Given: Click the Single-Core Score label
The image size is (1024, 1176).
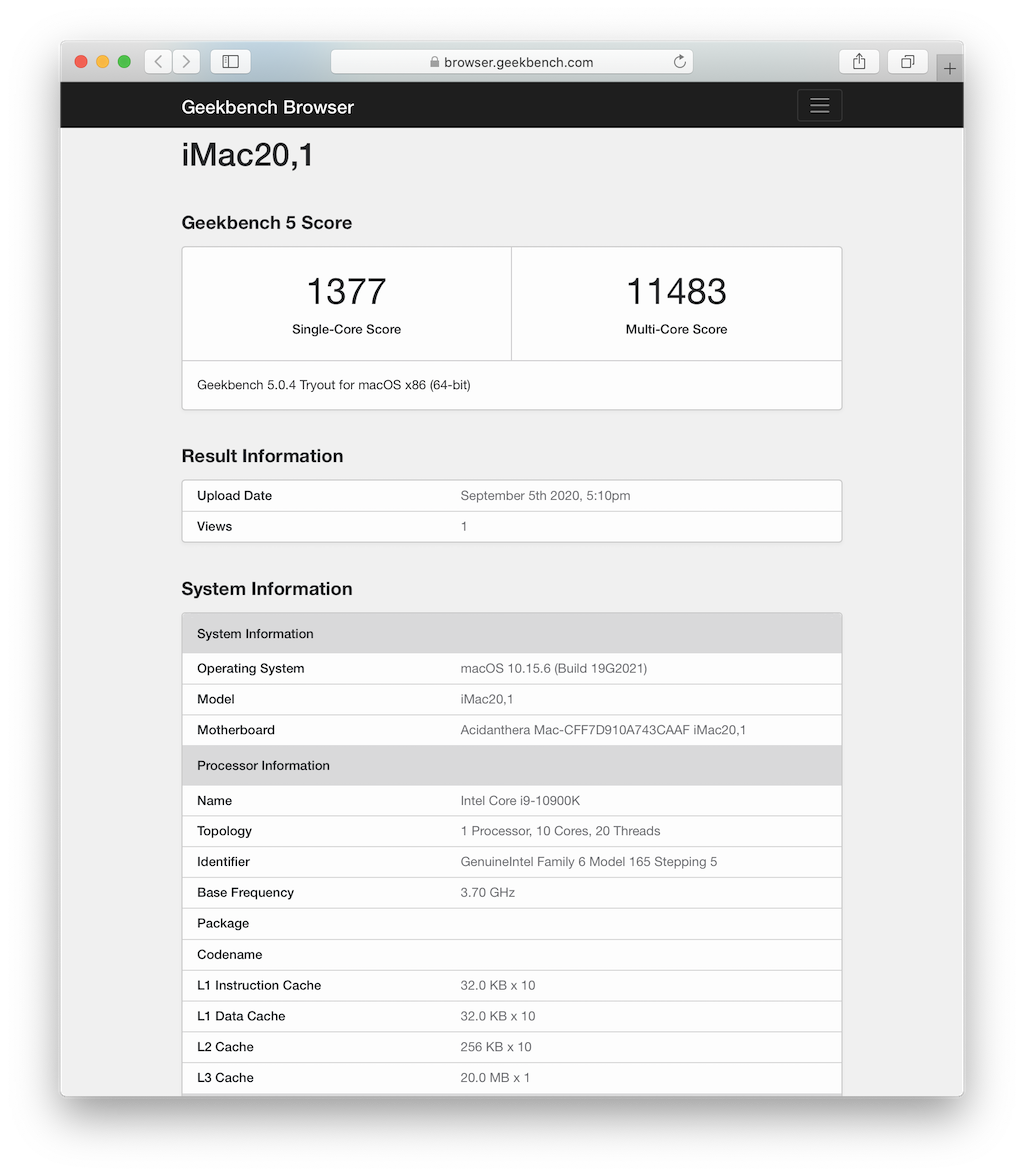Looking at the screenshot, I should (x=347, y=329).
